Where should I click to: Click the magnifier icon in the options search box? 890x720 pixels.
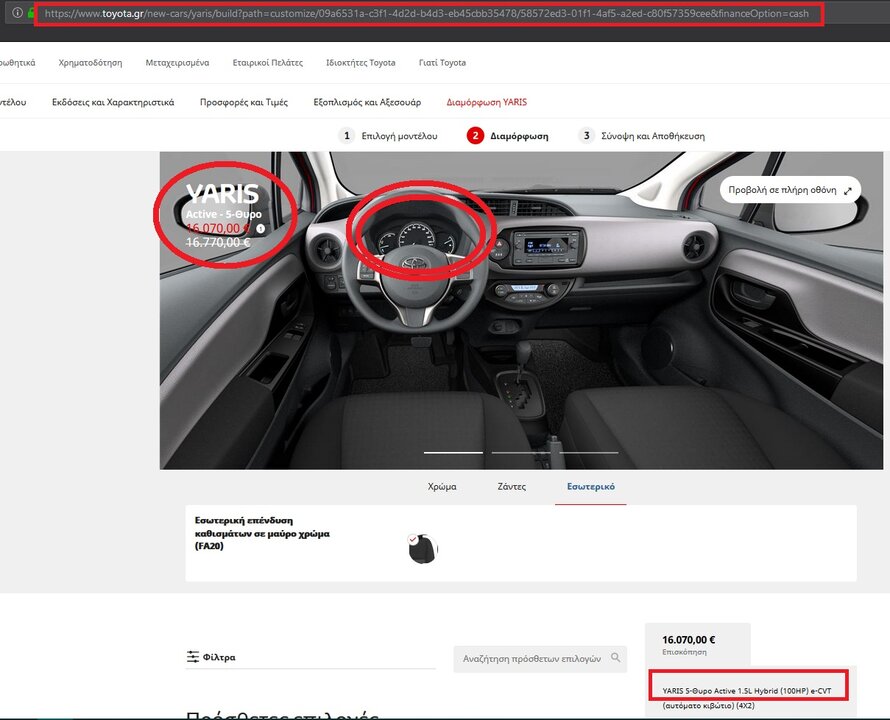tap(615, 658)
